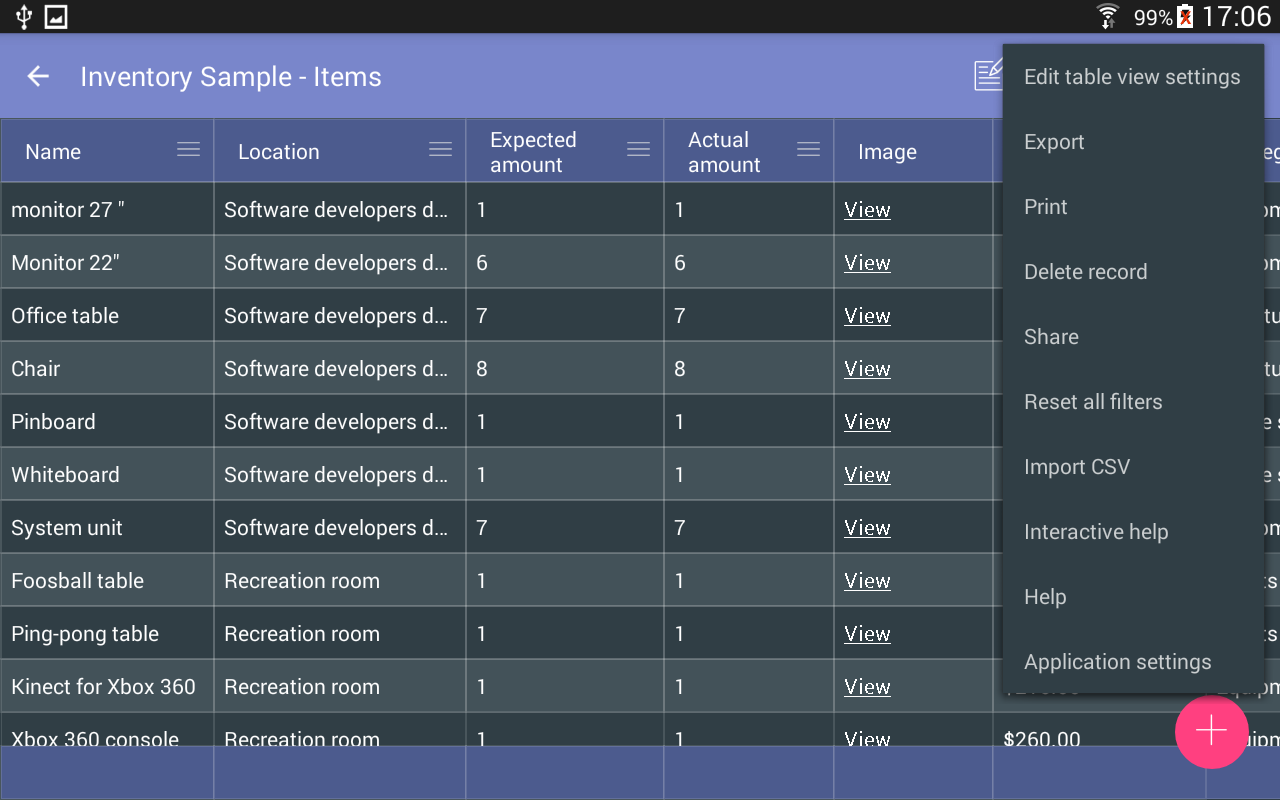Viewport: 1280px width, 800px height.
Task: Tap the battery icon in the status bar
Action: 1185,17
